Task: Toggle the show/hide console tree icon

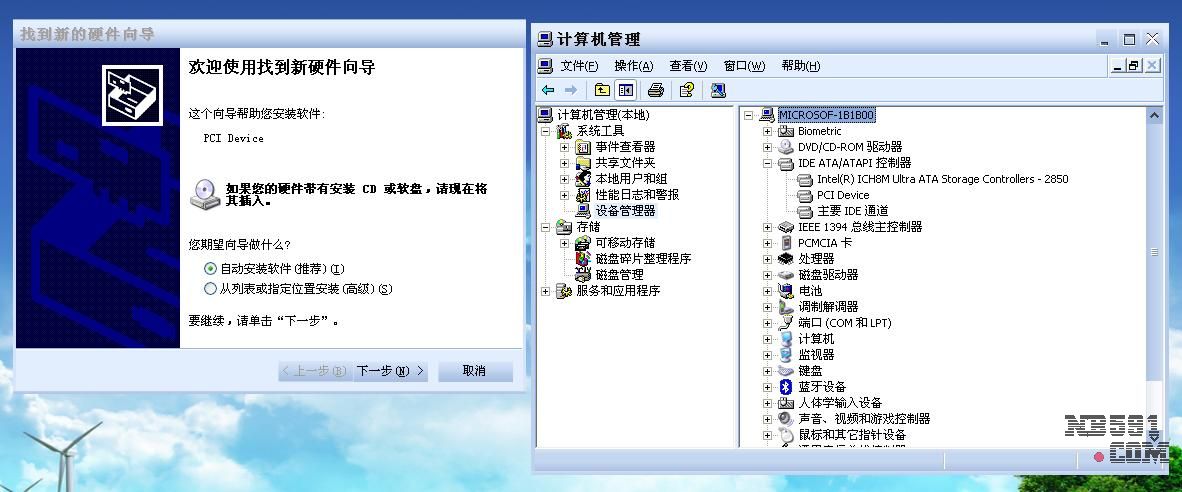Action: coord(625,91)
